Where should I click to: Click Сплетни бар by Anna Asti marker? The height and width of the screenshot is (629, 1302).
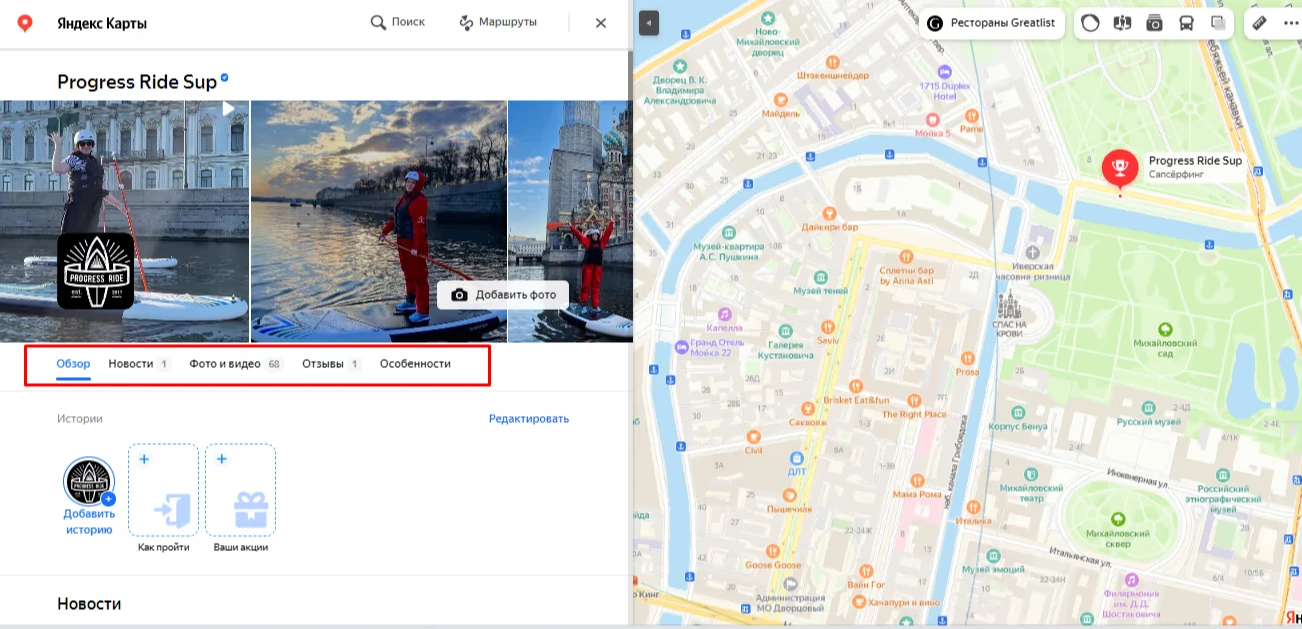tap(905, 256)
